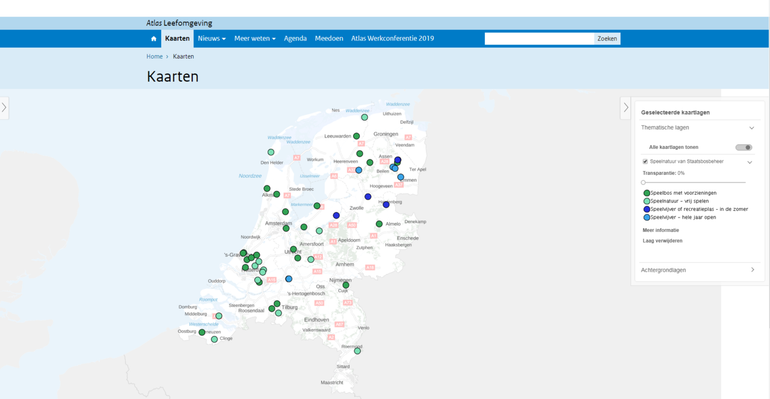Screen dimensions: 770x399
Task: Focus the search input field
Action: 539,39
